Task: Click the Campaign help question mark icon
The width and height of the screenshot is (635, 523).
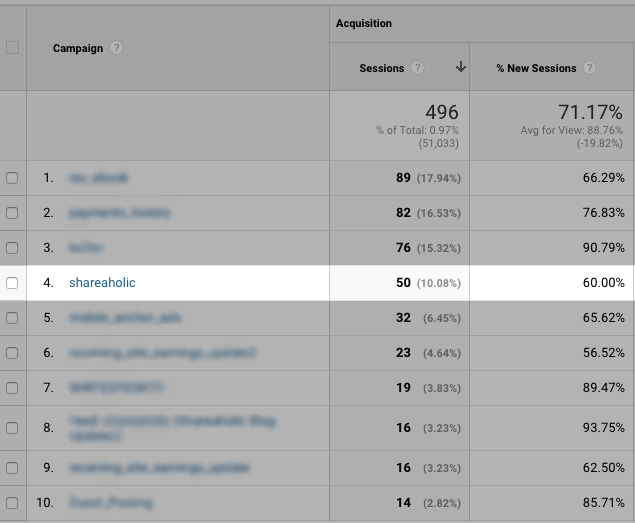Action: (x=117, y=48)
